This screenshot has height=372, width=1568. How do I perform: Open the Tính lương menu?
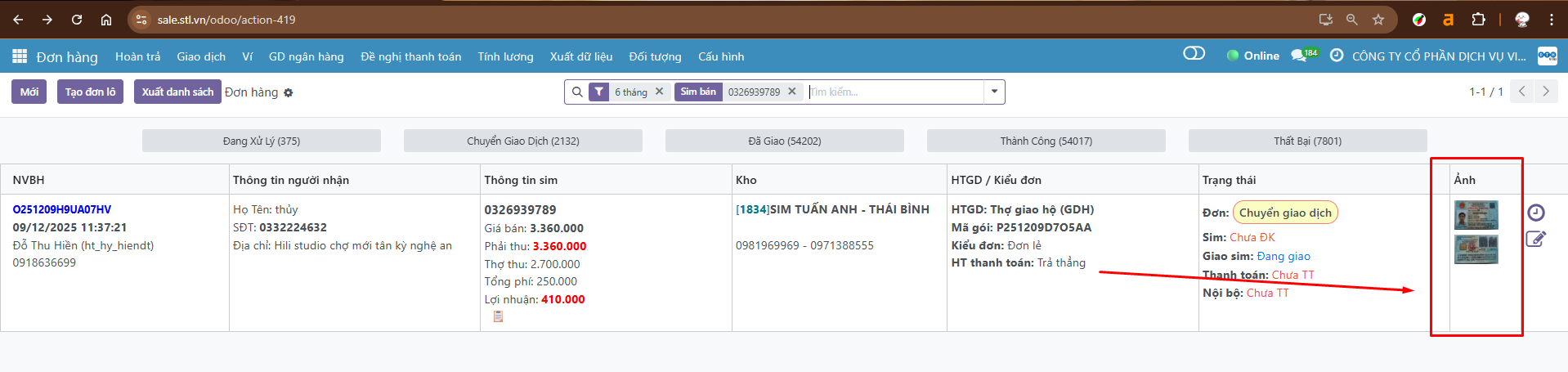[x=505, y=56]
